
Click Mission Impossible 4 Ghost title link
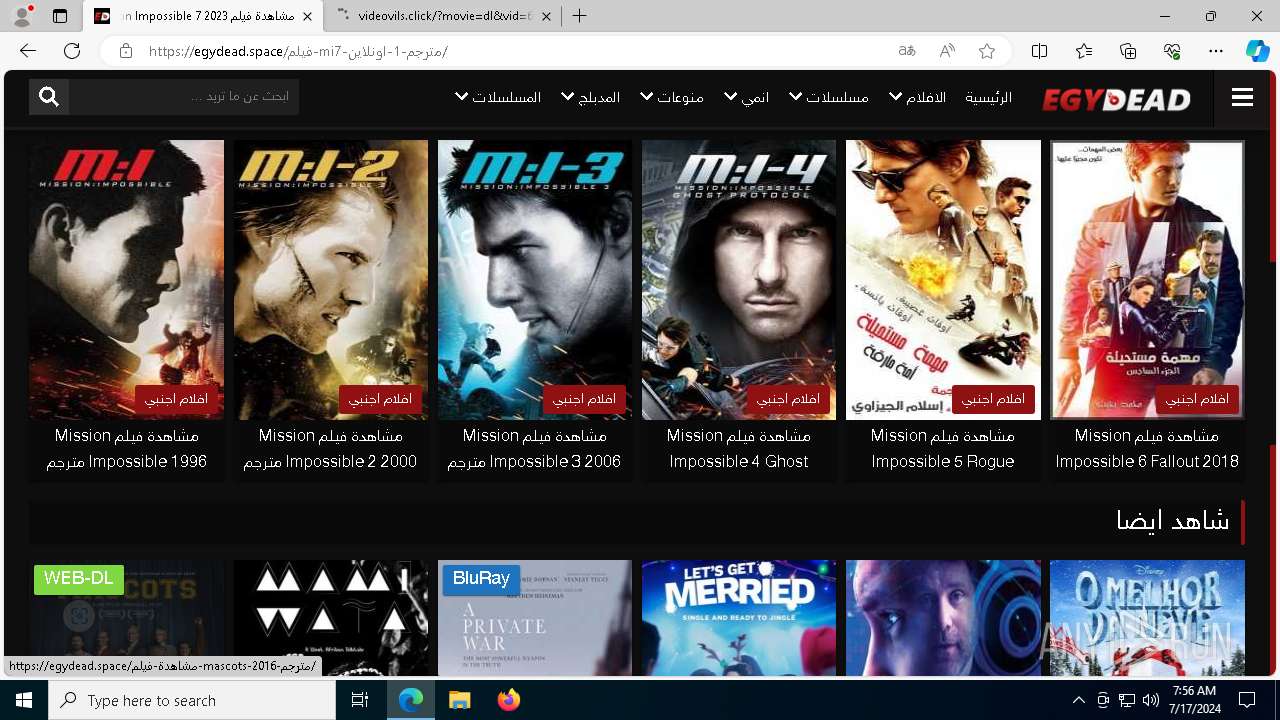(739, 449)
